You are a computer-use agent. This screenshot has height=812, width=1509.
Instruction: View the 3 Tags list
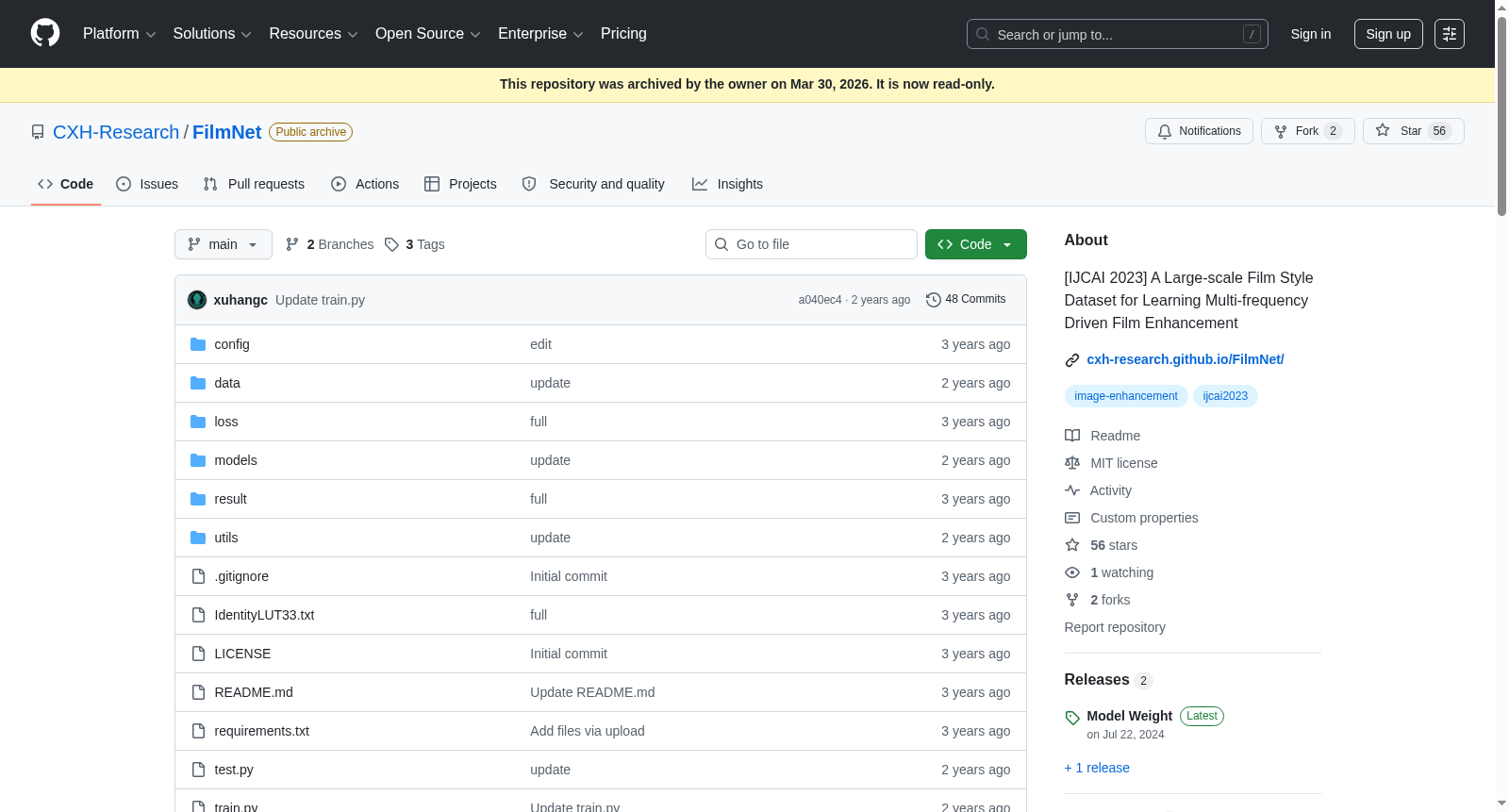tap(415, 244)
